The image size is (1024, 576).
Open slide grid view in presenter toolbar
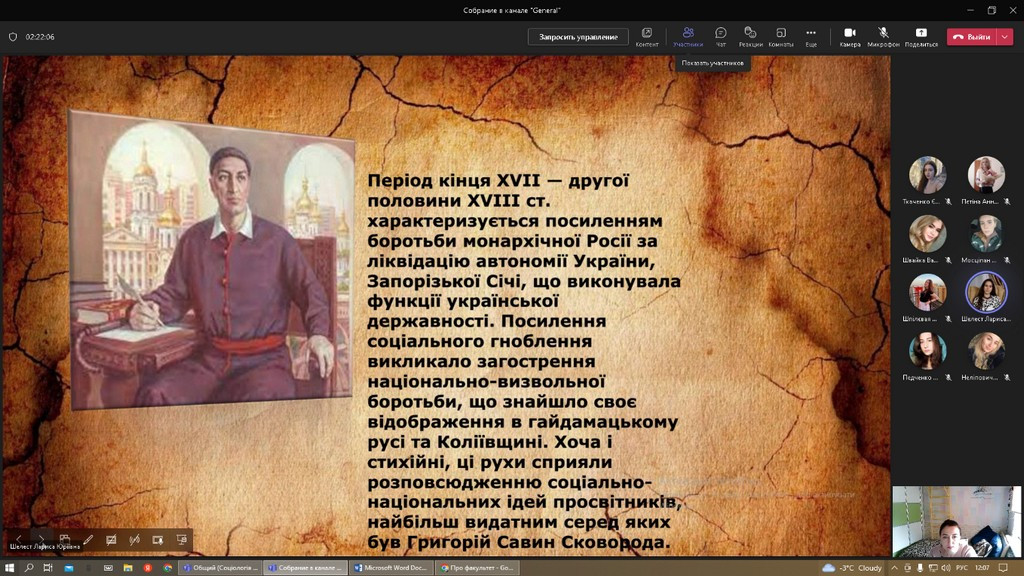[x=65, y=539]
